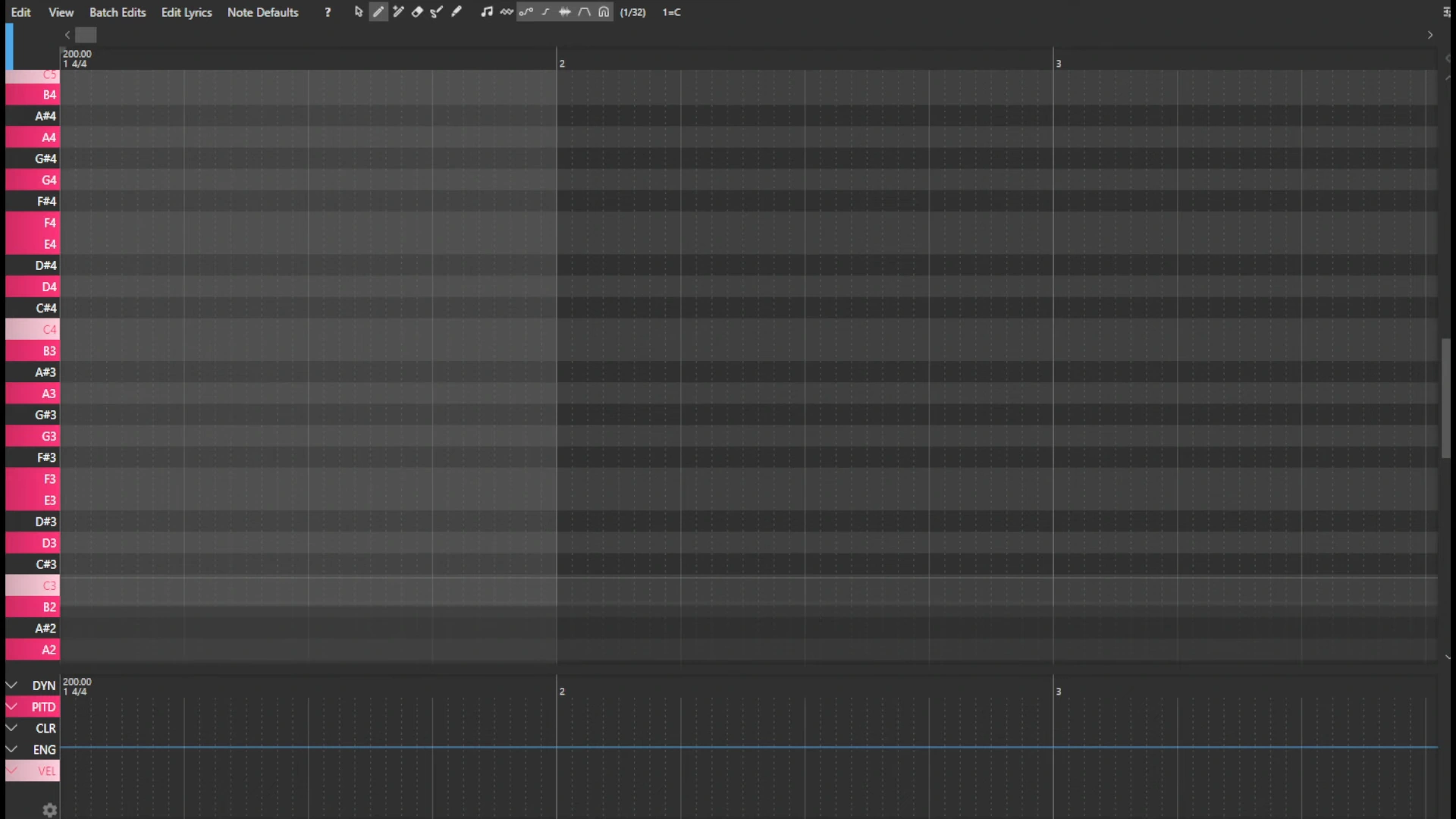Viewport: 1456px width, 819px height.
Task: Expand the DYN expression chevron
Action: pos(12,685)
